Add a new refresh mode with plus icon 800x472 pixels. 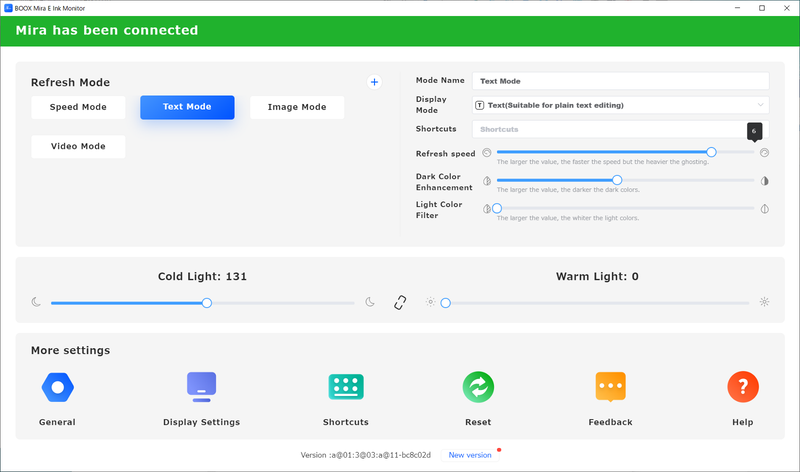[x=375, y=82]
